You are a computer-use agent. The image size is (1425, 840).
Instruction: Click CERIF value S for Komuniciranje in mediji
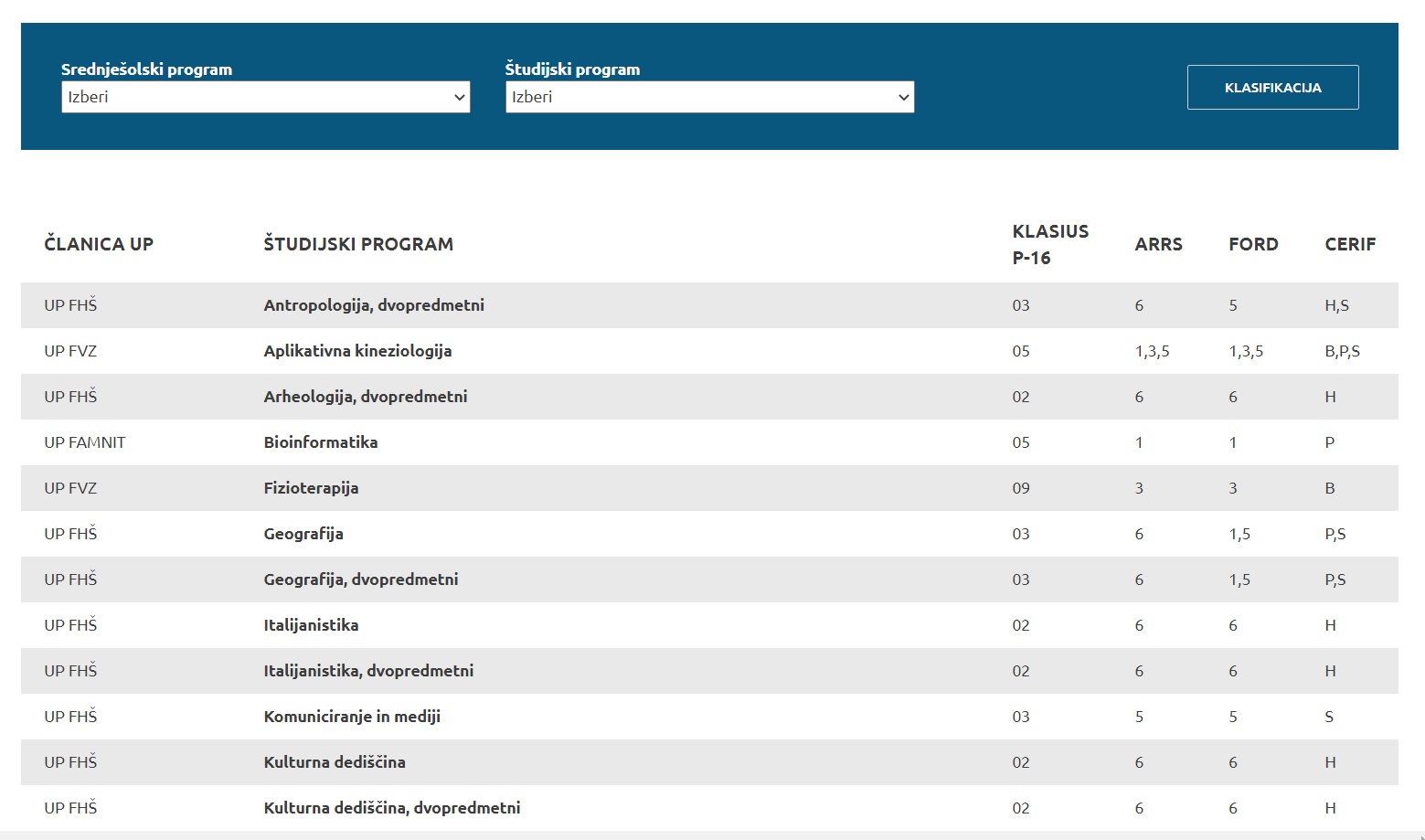point(1329,717)
